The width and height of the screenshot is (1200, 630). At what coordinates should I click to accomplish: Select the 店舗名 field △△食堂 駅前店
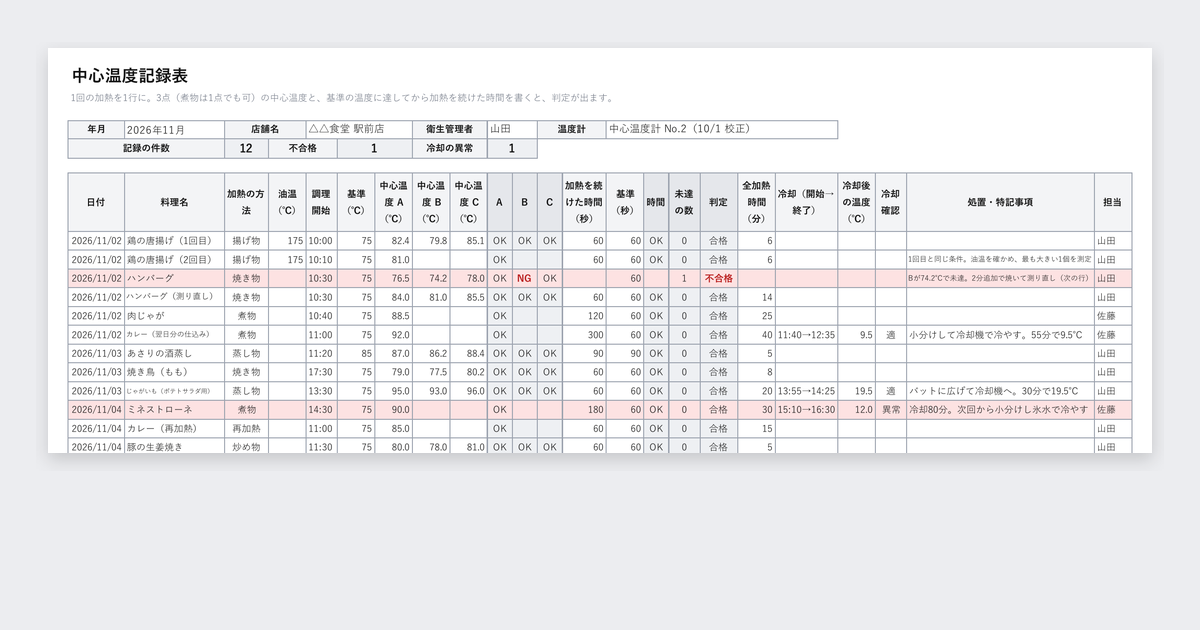[x=358, y=129]
